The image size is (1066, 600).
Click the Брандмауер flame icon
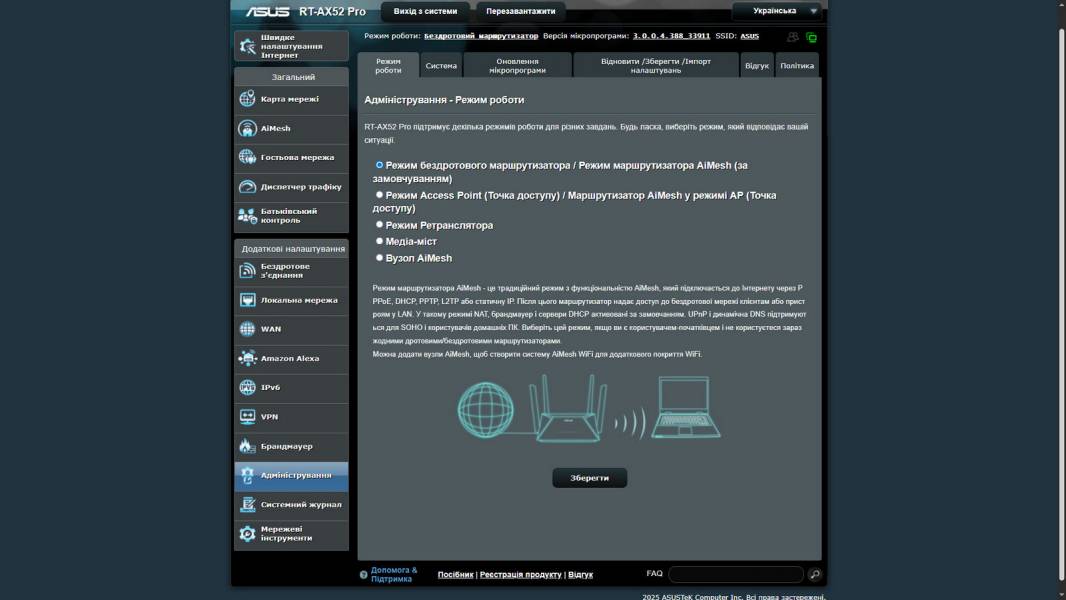click(x=247, y=446)
